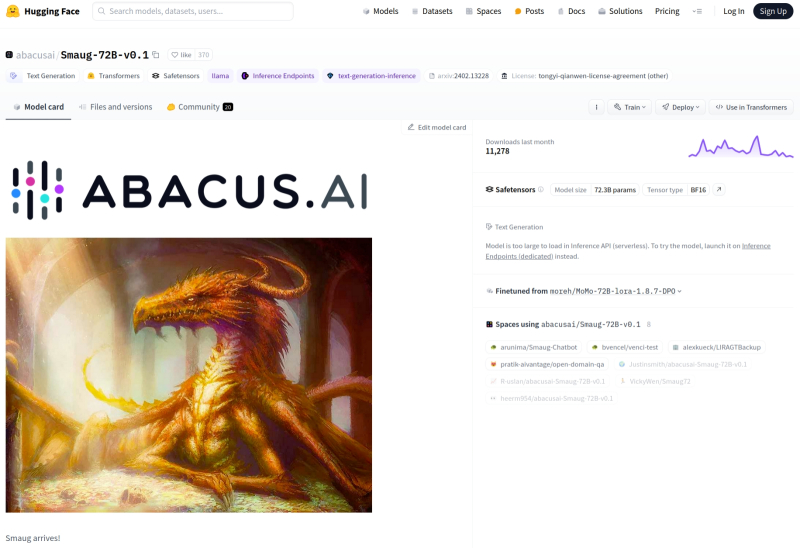The image size is (800, 548).
Task: Focus the search models input field
Action: point(193,11)
